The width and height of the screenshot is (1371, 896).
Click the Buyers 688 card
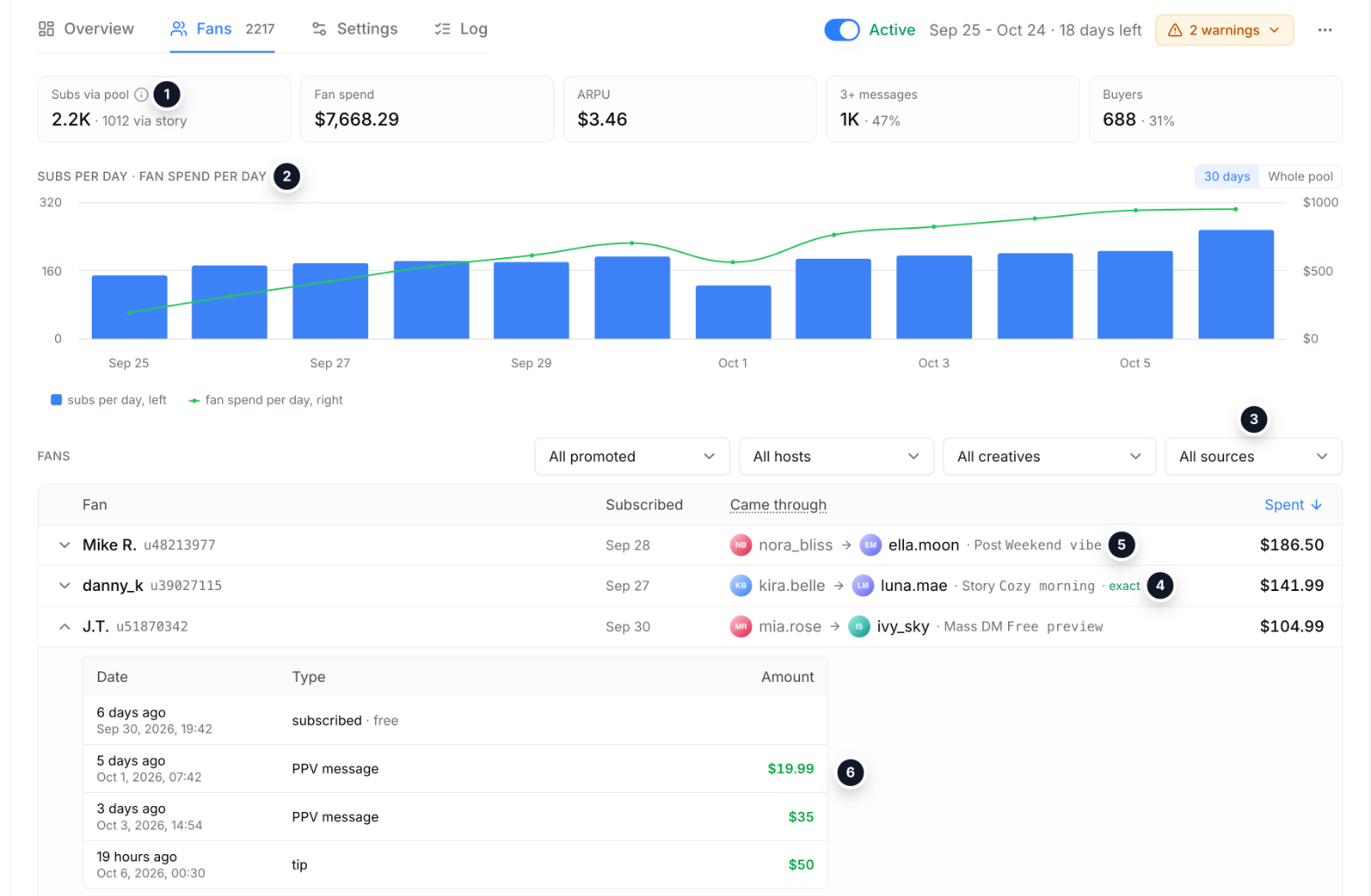(x=1215, y=109)
